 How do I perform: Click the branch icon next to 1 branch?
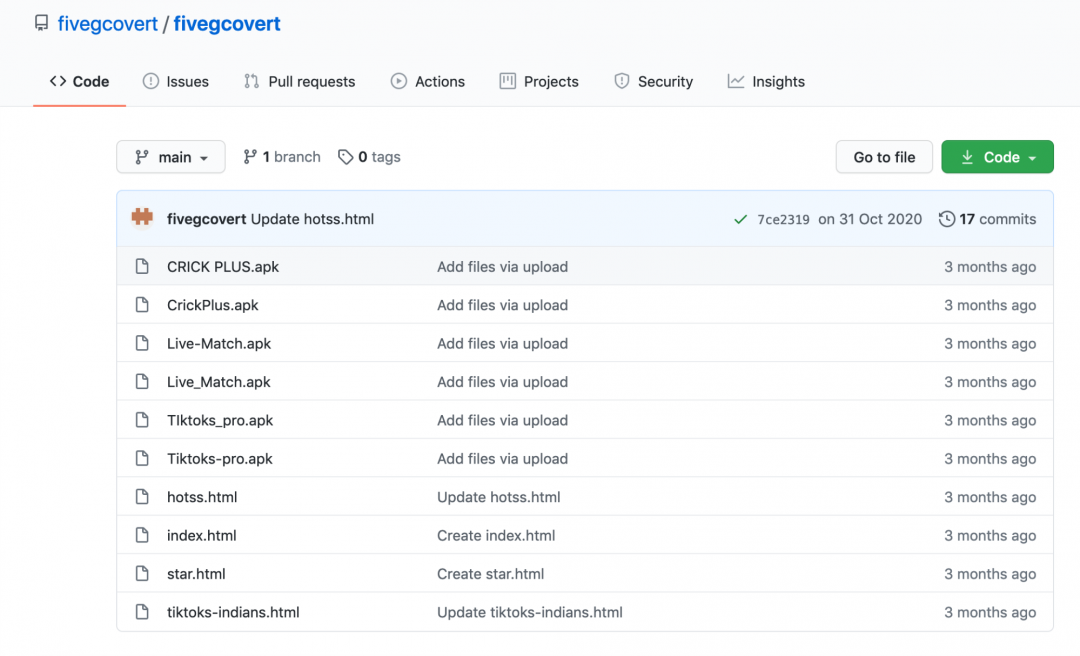pos(250,157)
